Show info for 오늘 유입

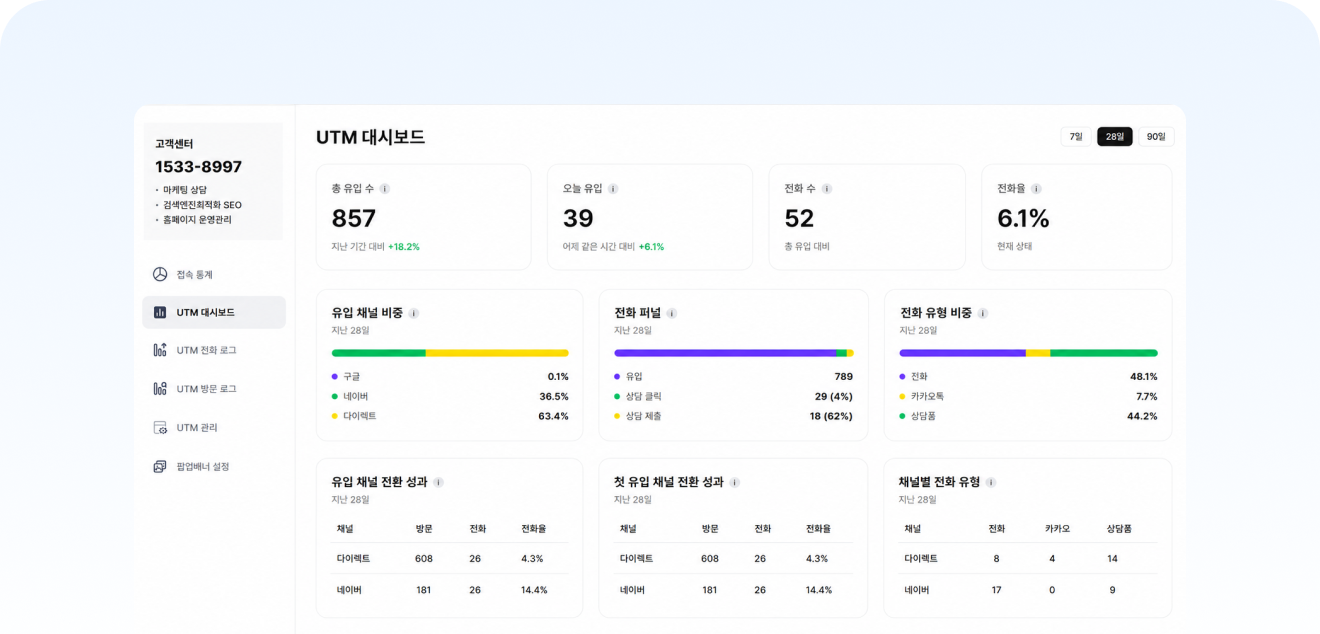613,188
